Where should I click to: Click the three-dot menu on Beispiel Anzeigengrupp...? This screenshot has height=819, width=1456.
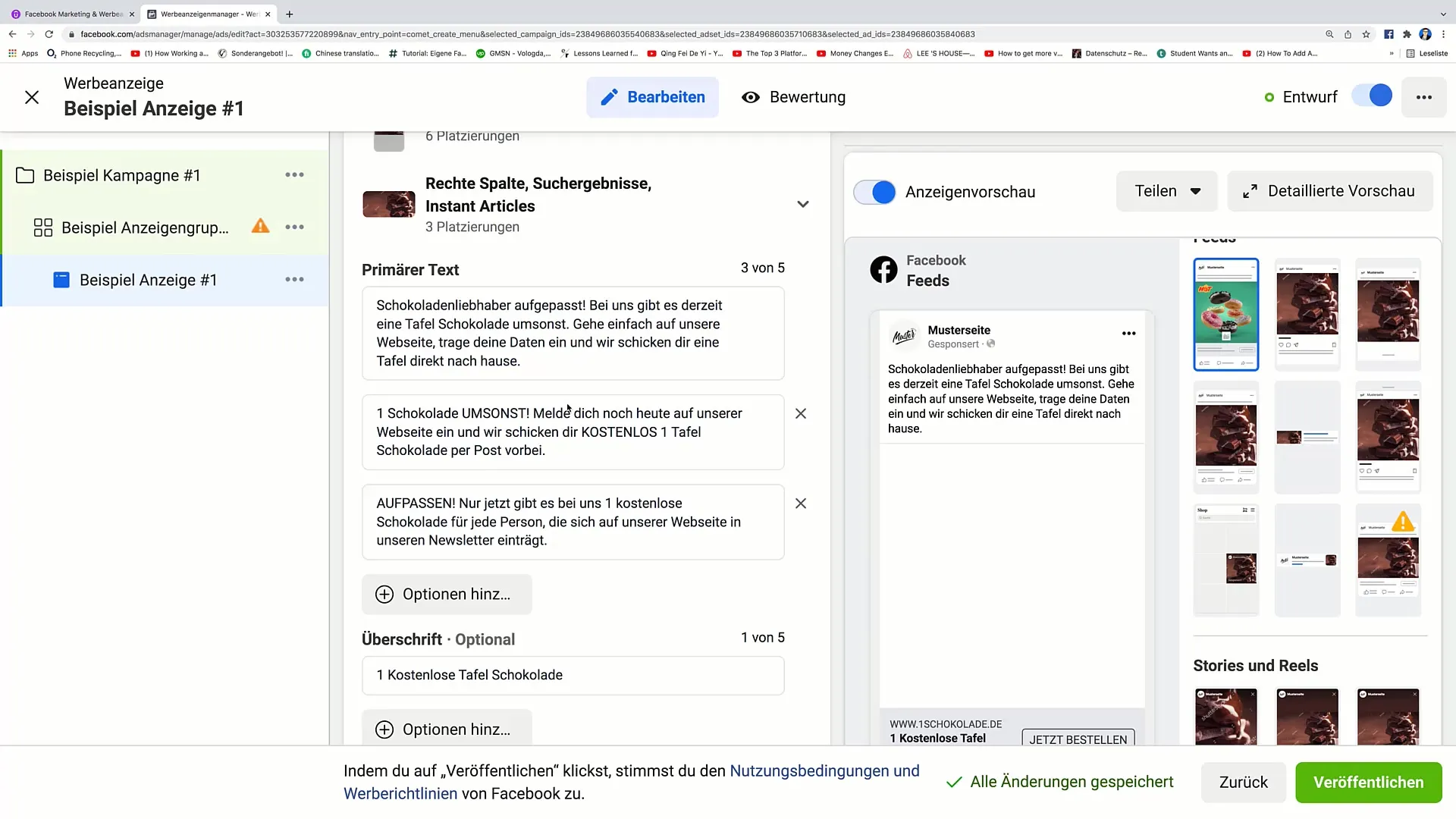(x=294, y=227)
